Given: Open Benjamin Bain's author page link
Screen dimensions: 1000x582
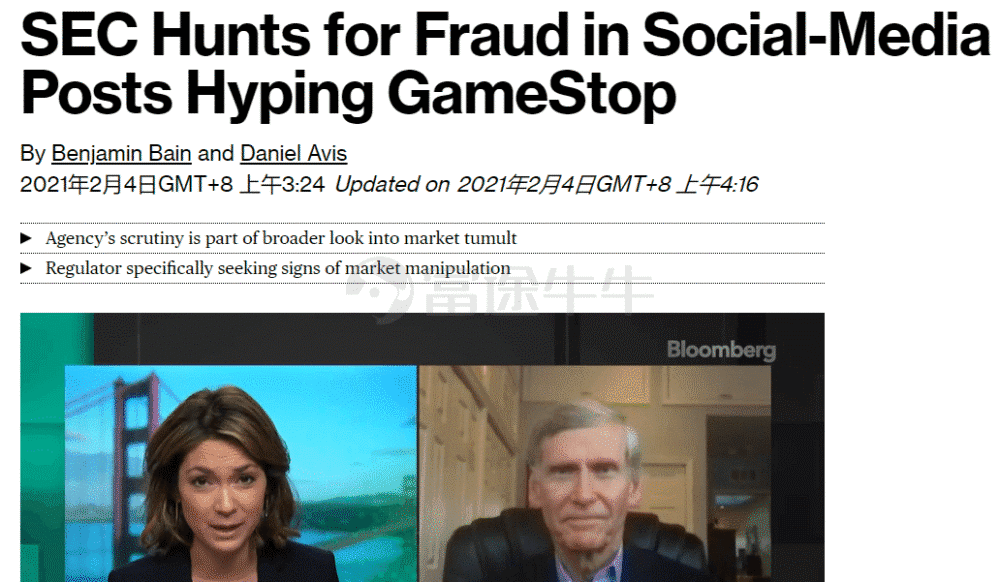Looking at the screenshot, I should coord(121,154).
